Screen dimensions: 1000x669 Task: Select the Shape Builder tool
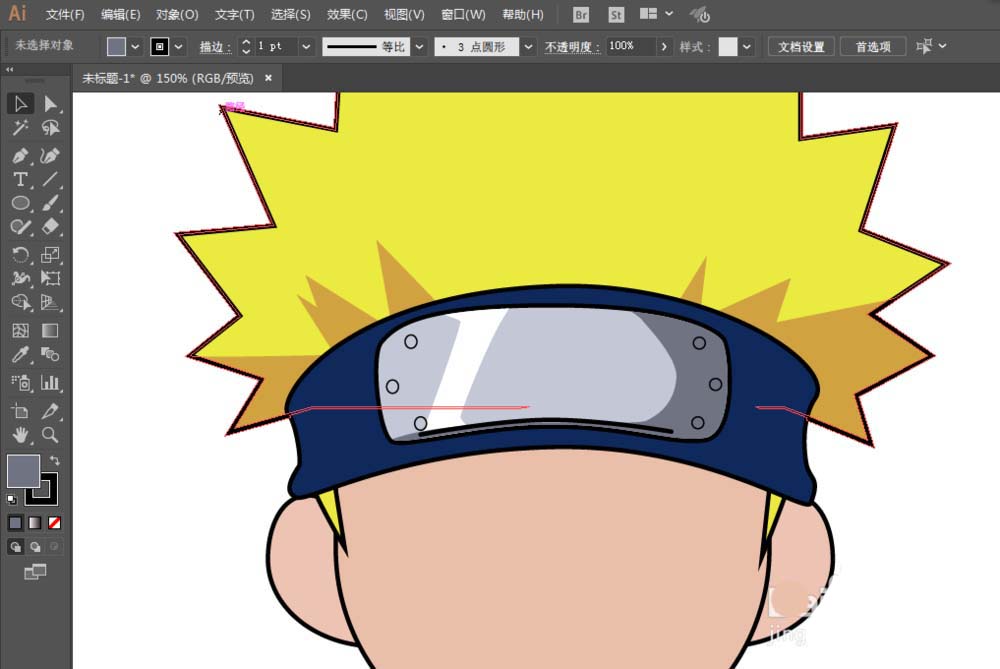(x=20, y=302)
